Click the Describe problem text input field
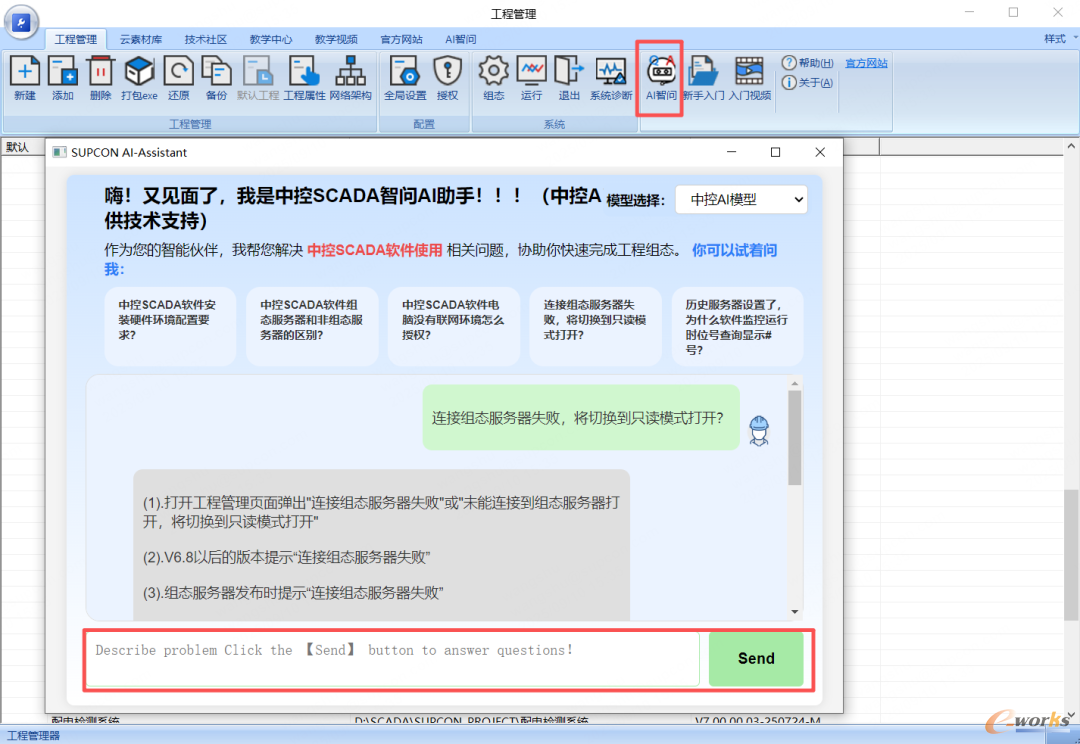Viewport: 1080px width, 744px height. (392, 659)
